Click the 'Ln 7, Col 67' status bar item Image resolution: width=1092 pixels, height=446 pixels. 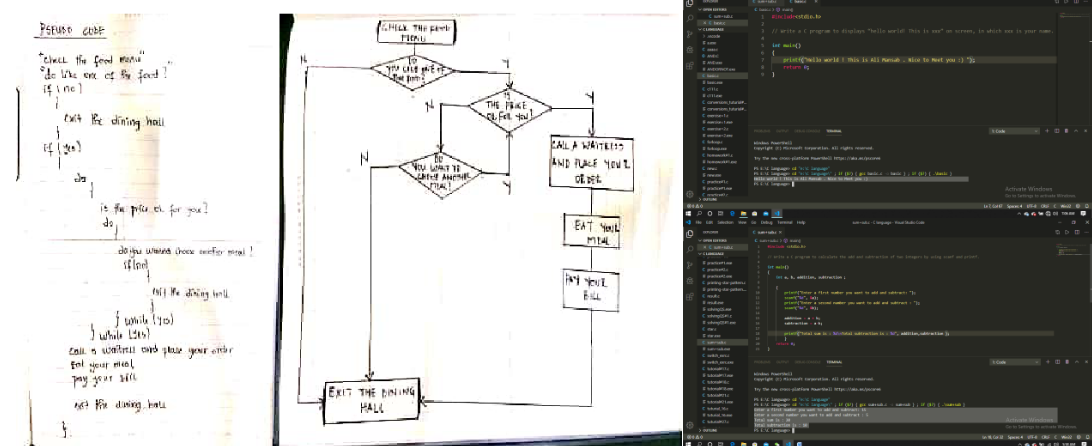pos(994,206)
